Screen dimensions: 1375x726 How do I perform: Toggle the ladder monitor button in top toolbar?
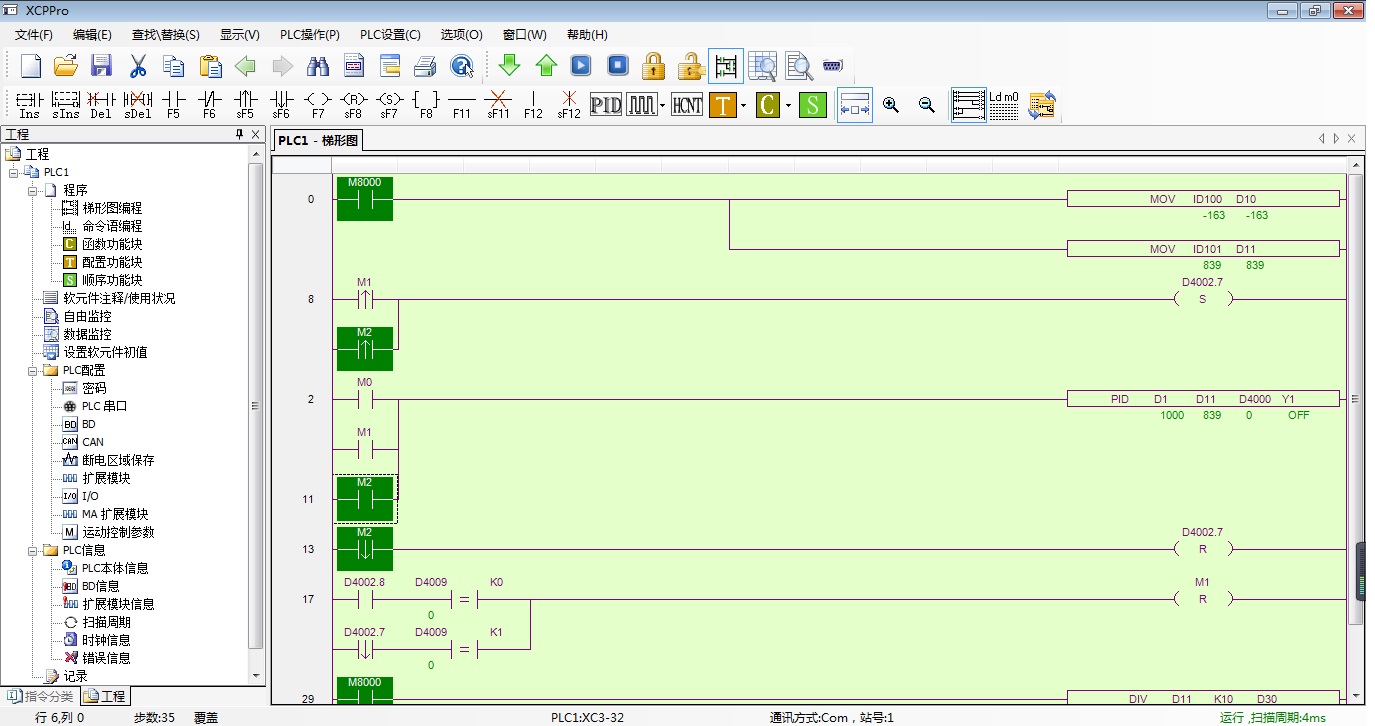coord(725,66)
